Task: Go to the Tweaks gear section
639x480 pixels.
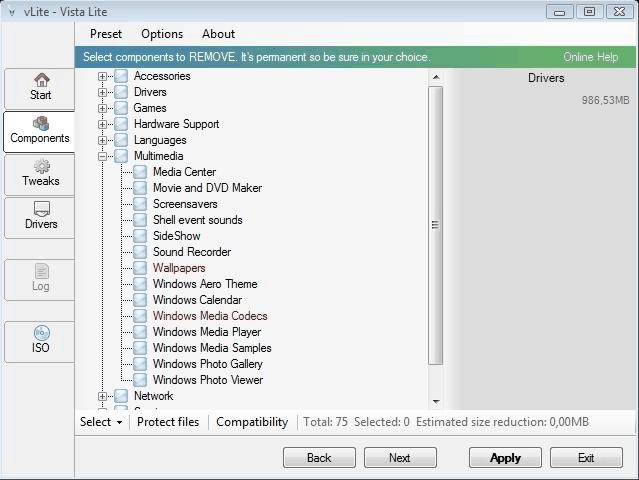Action: point(40,174)
